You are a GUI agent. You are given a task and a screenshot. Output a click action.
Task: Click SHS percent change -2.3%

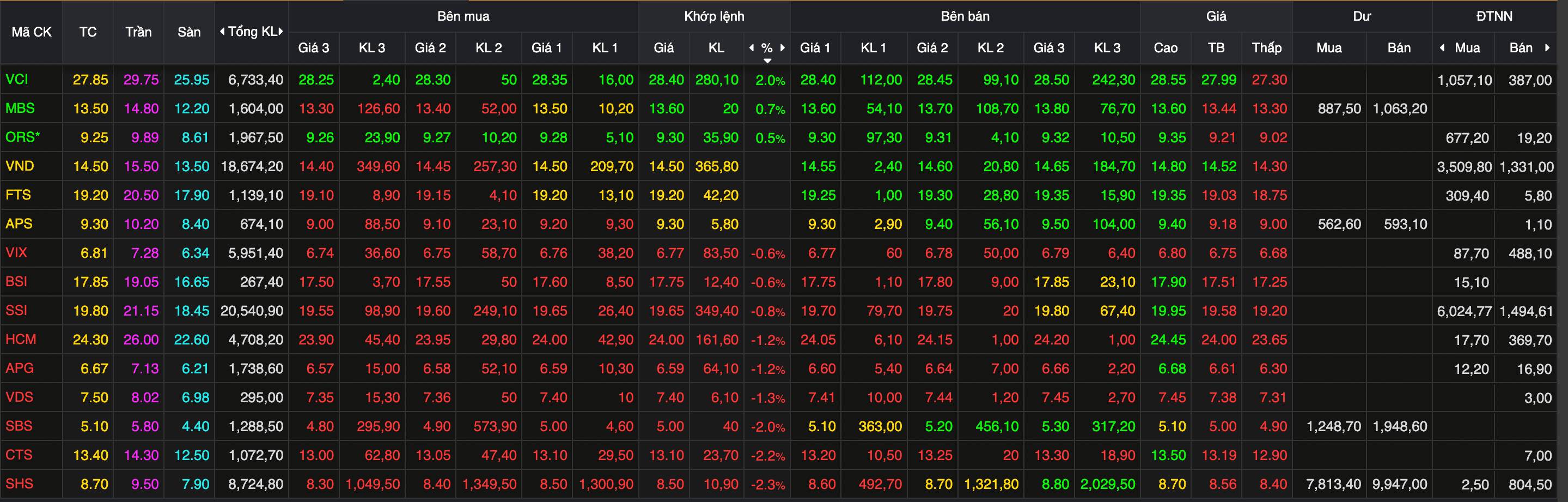(767, 485)
